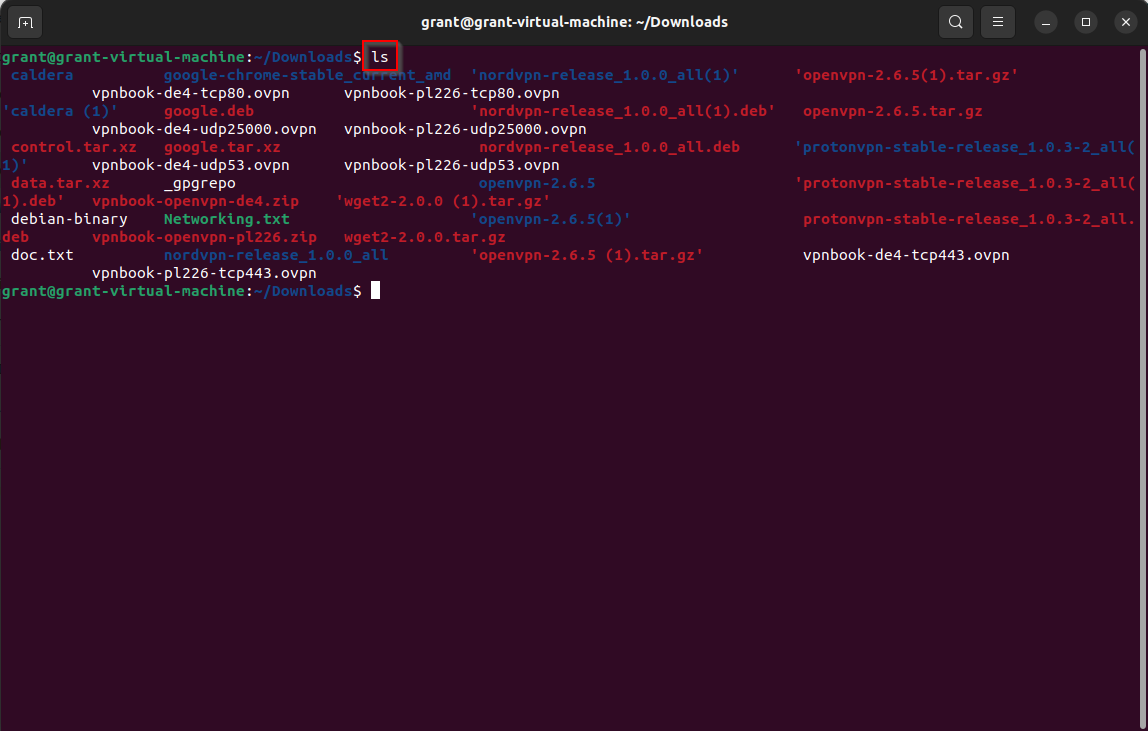This screenshot has height=731, width=1148.
Task: Click the blinking terminal cursor block
Action: pyautogui.click(x=376, y=289)
